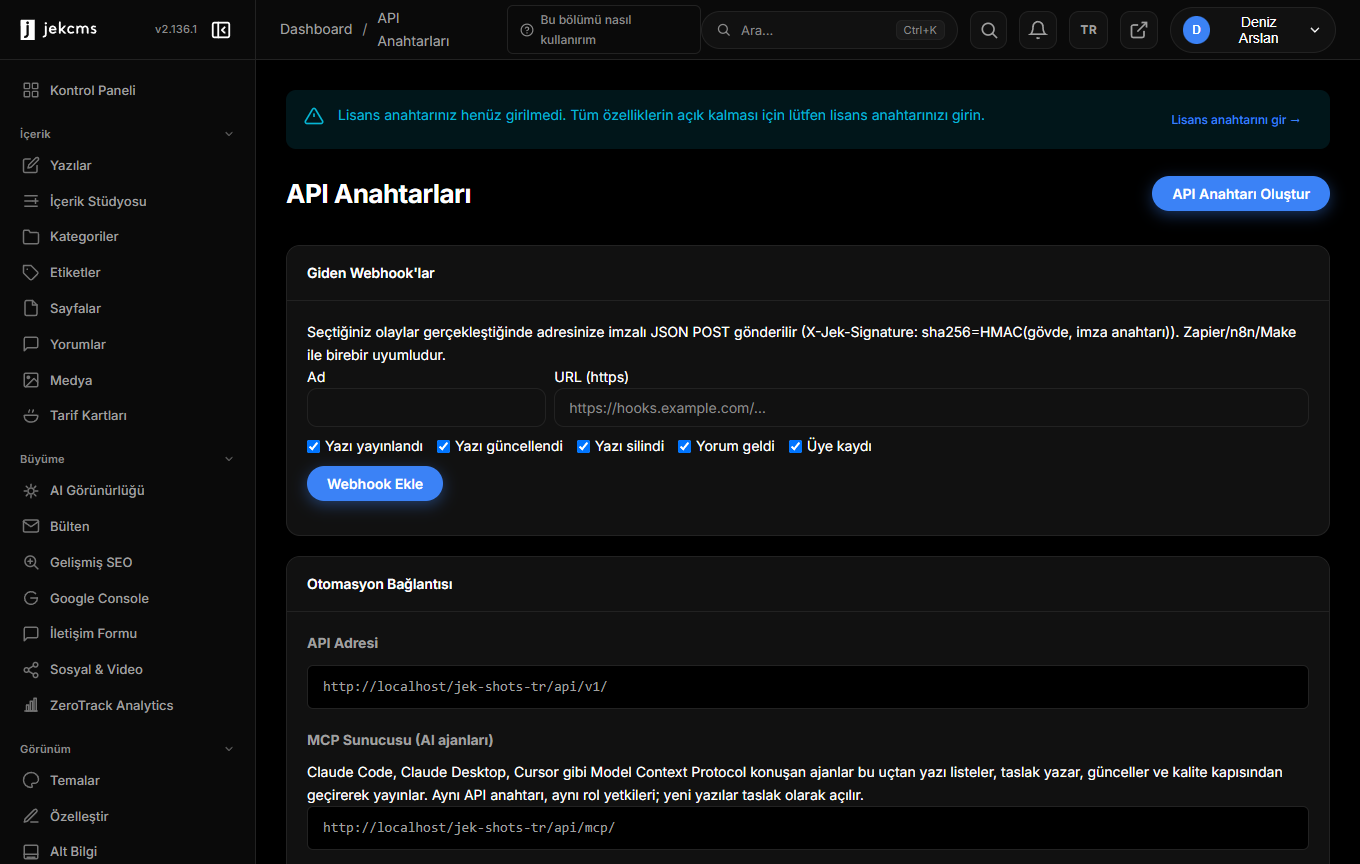The image size is (1360, 864).
Task: Click the Yazılar pencil icon
Action: [x=31, y=165]
